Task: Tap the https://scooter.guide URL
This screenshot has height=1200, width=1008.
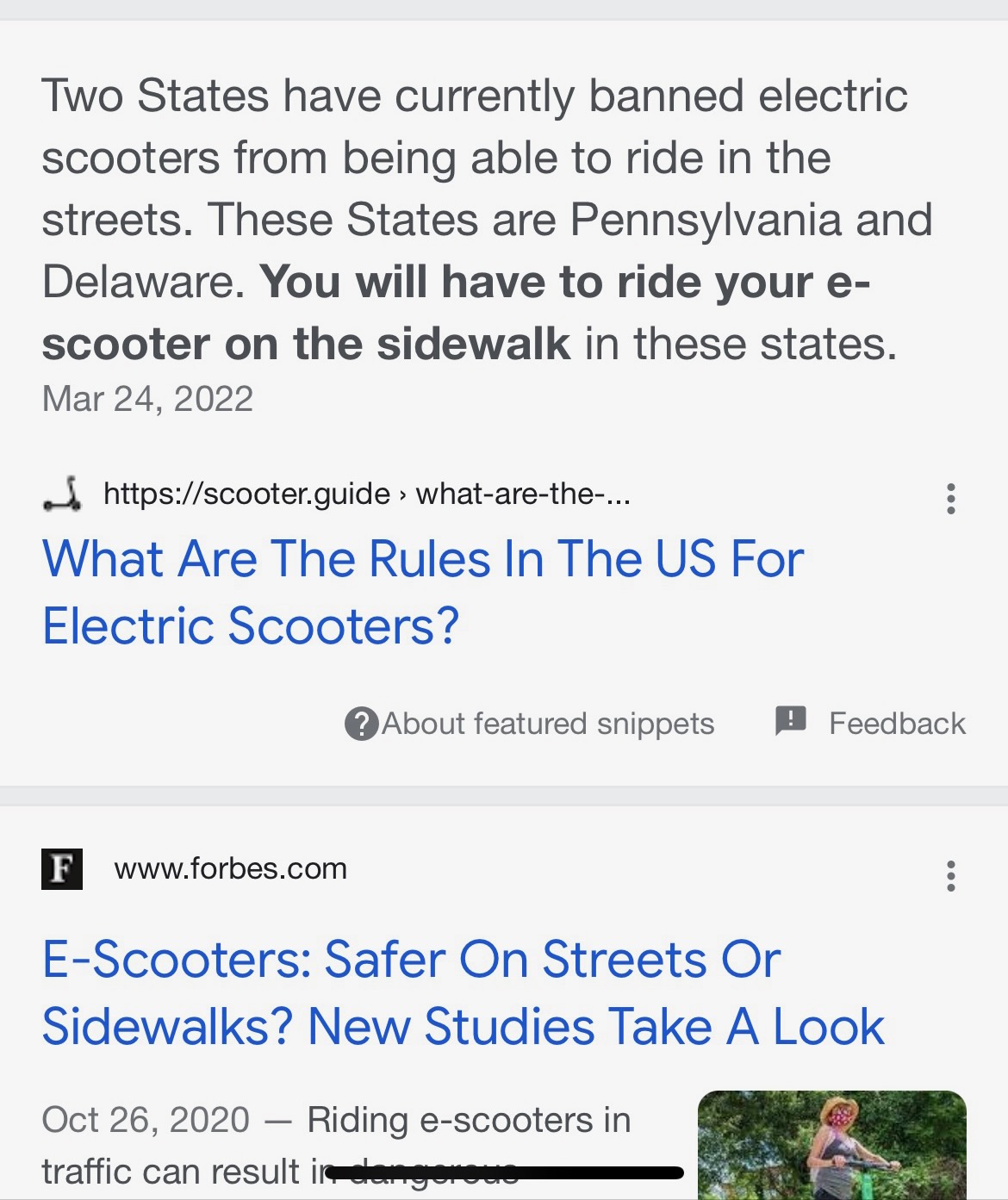Action: (246, 494)
